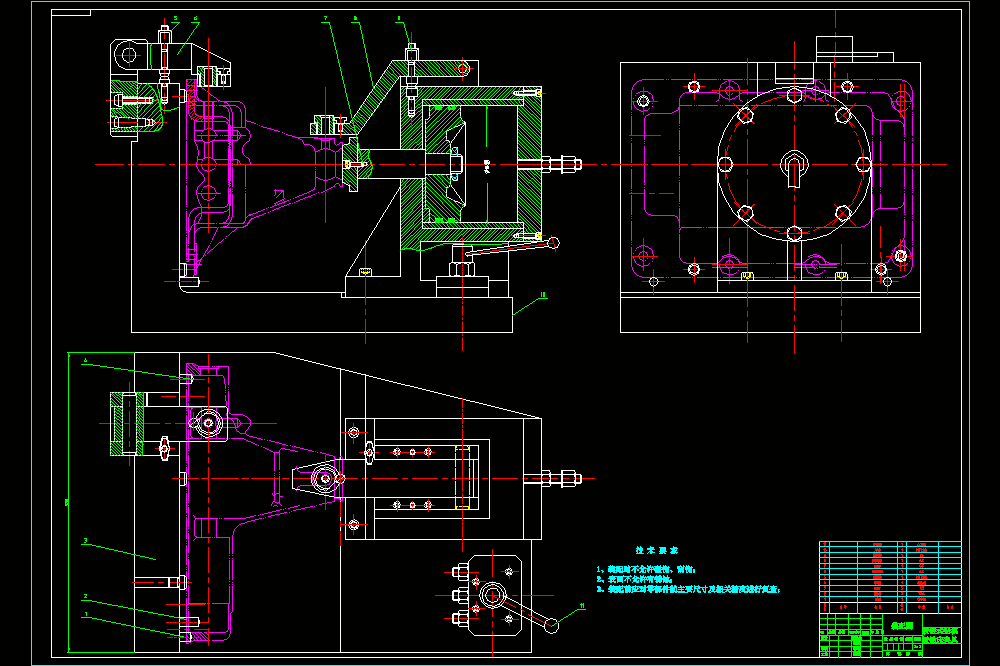Select the red parts list table
This screenshot has height=666, width=1000.
890,577
